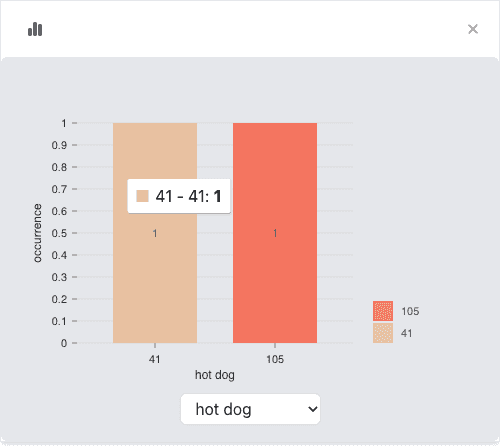Viewport: 500px width, 446px height.
Task: Click the x-axis tick label 105
Action: (275, 359)
